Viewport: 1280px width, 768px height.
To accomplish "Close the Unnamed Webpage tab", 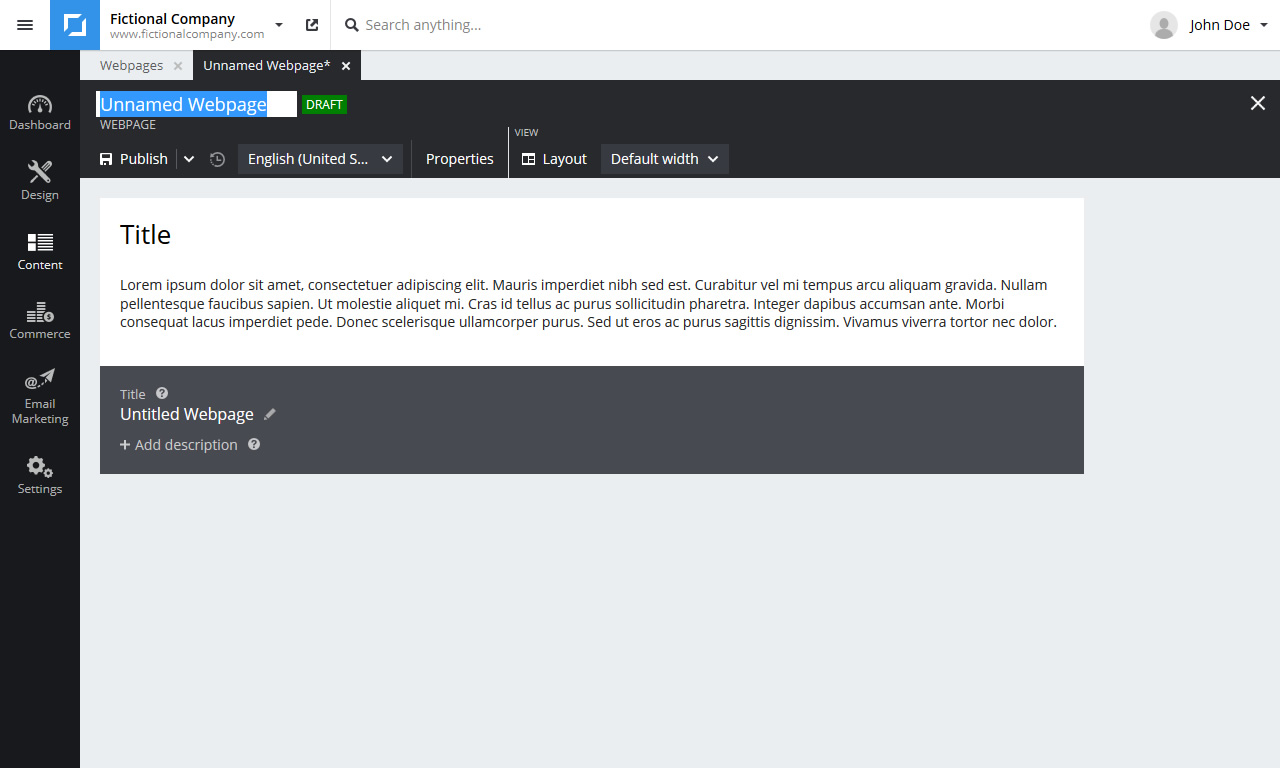I will [x=346, y=66].
